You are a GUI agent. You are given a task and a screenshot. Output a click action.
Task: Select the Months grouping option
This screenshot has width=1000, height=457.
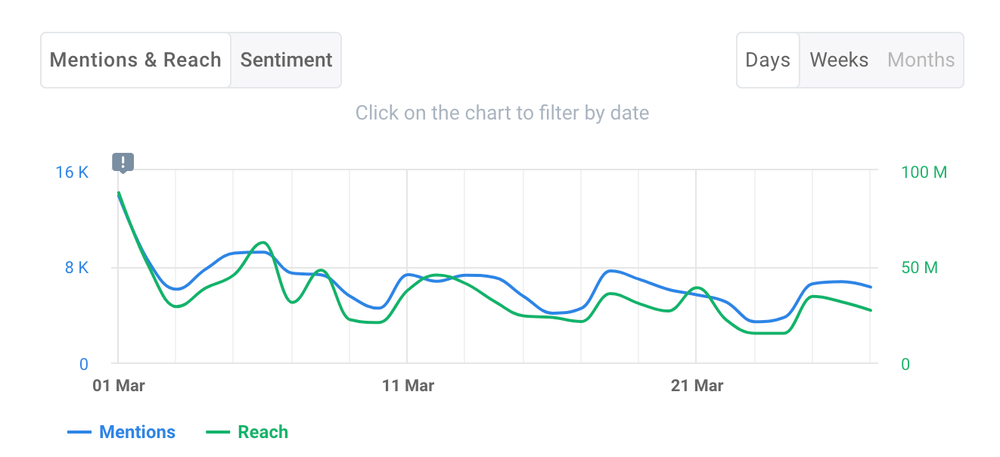(x=921, y=60)
